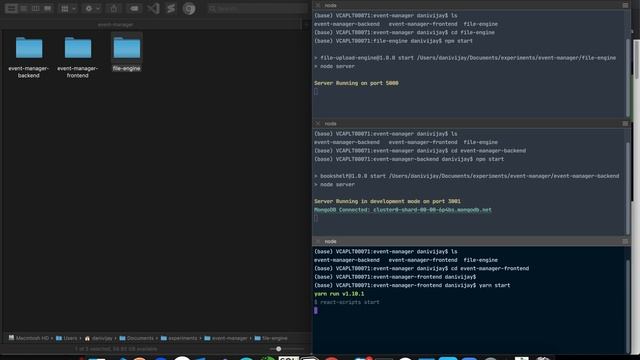
Task: Go to Macintosh HD in path bar
Action: click(29, 338)
